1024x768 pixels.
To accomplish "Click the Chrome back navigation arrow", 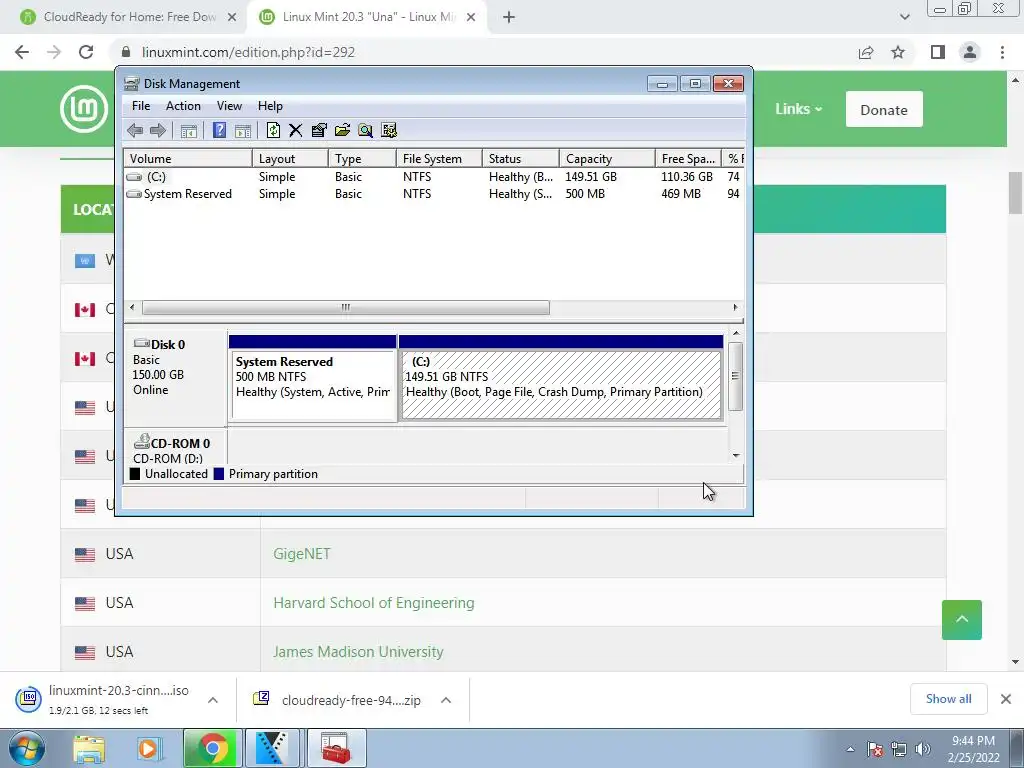I will pos(22,52).
